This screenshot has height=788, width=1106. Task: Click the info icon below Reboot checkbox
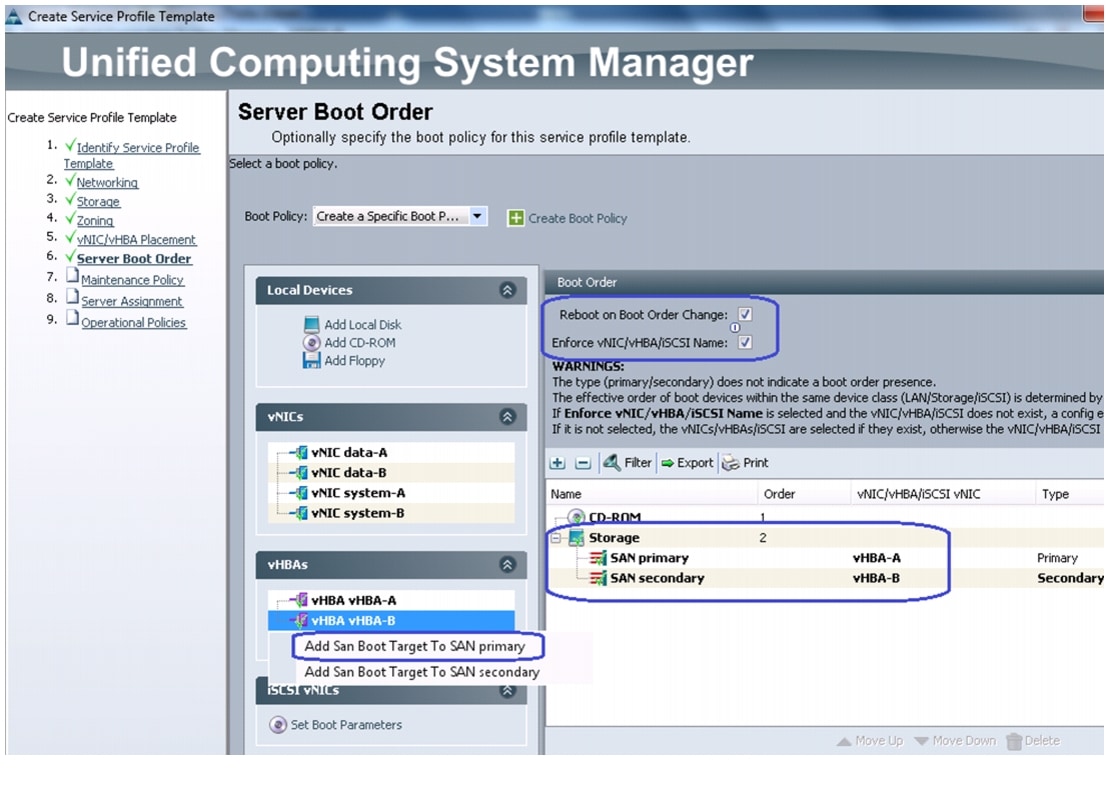pyautogui.click(x=734, y=328)
